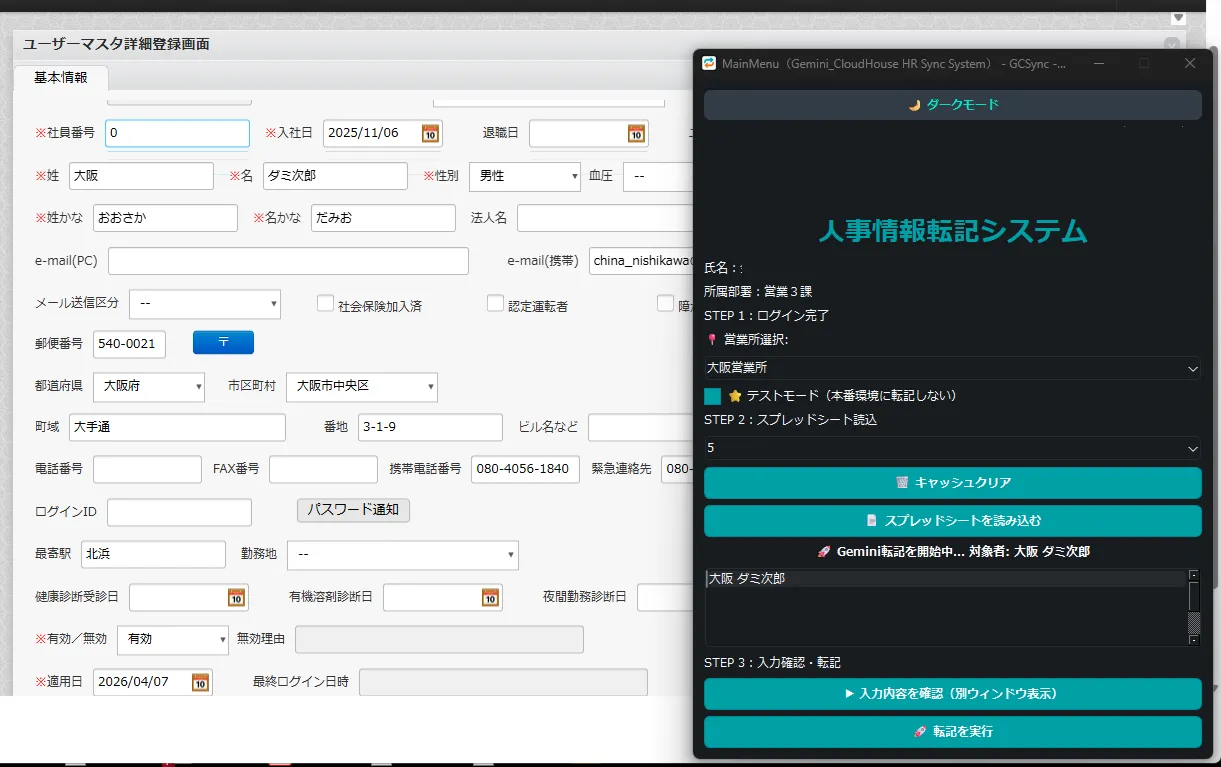Check 認定運転者 checkbox
Image resolution: width=1221 pixels, height=767 pixels.
(x=495, y=303)
